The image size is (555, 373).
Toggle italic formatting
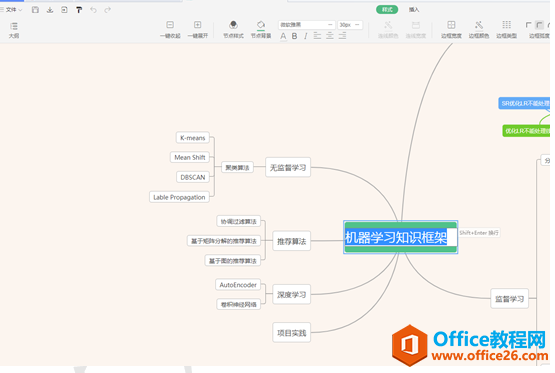305,36
